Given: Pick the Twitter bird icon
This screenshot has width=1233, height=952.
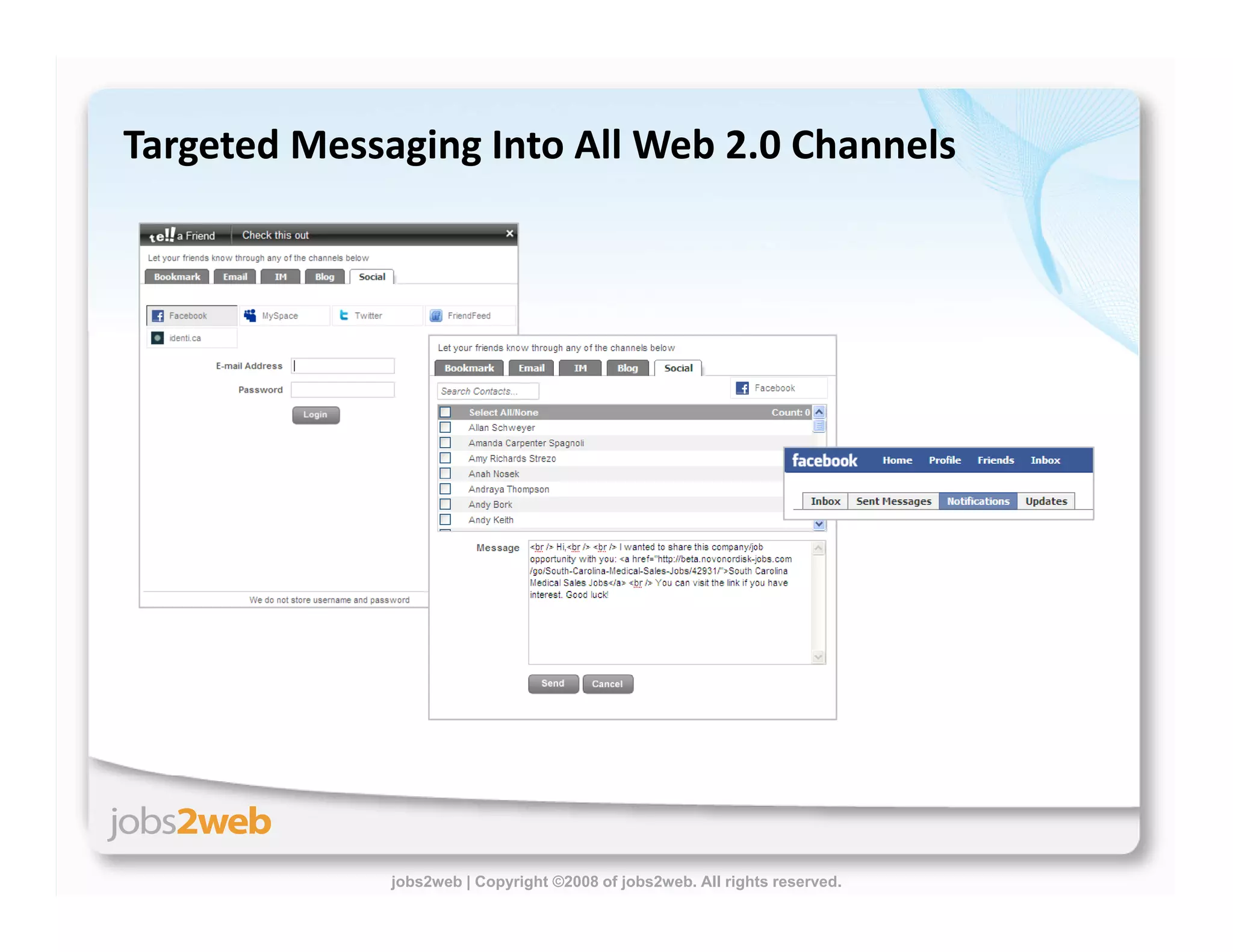Looking at the screenshot, I should 344,315.
